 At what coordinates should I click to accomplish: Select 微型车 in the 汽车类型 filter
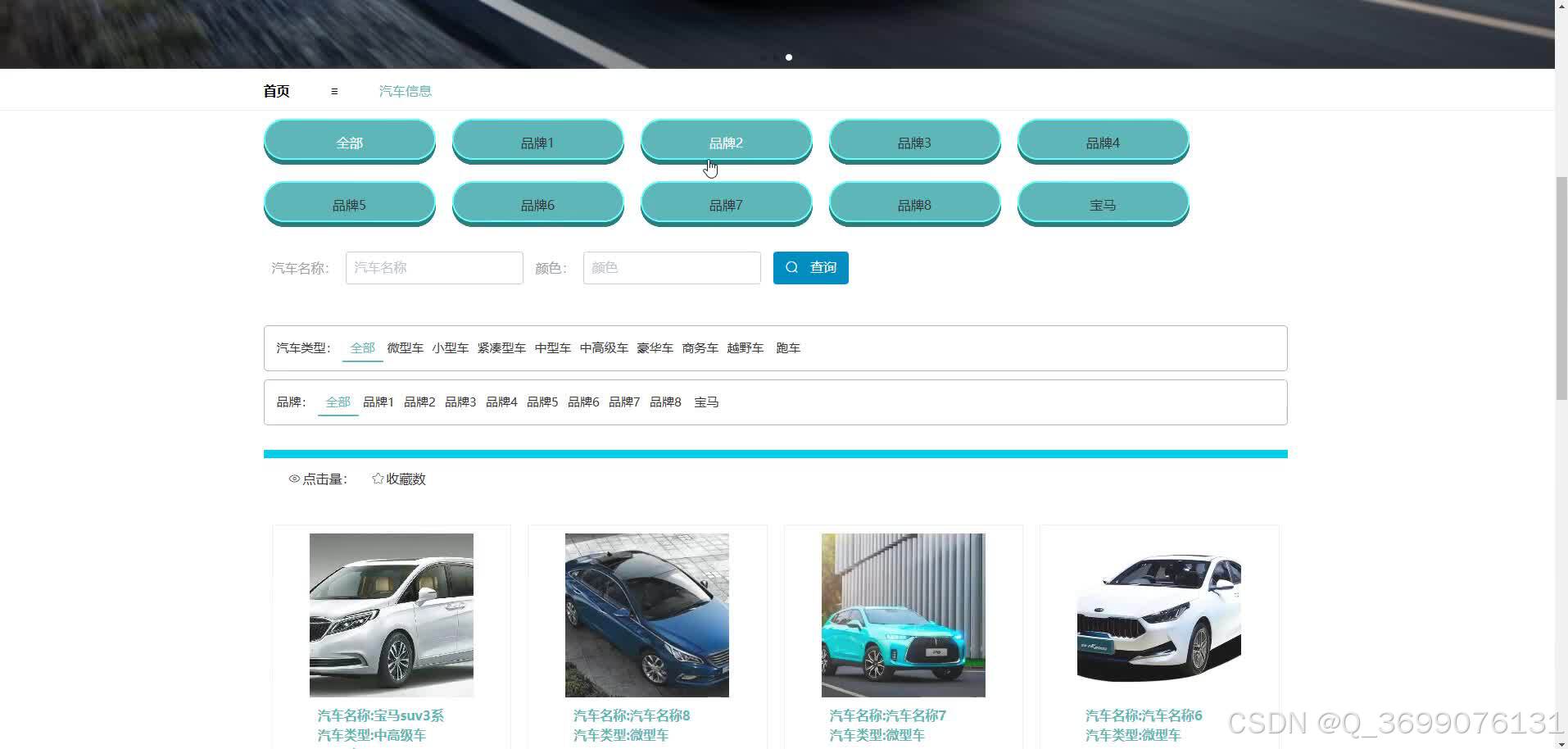pos(405,347)
